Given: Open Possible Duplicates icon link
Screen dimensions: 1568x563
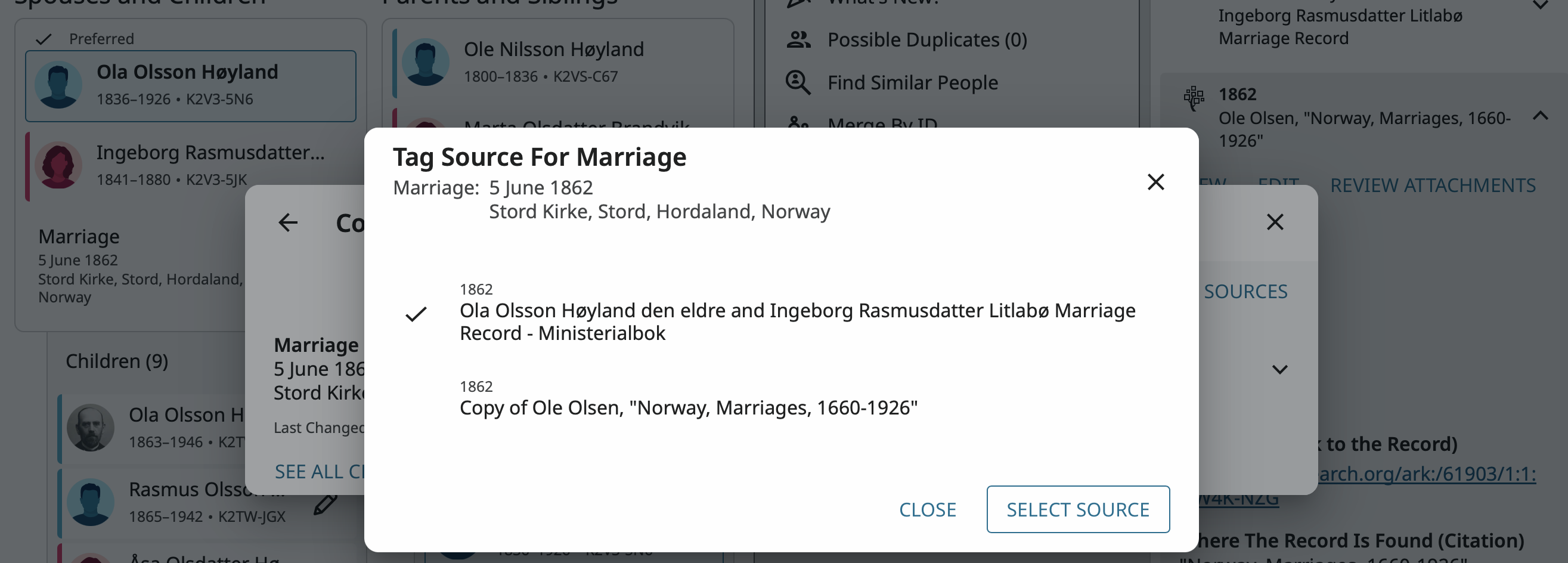Looking at the screenshot, I should [x=798, y=40].
